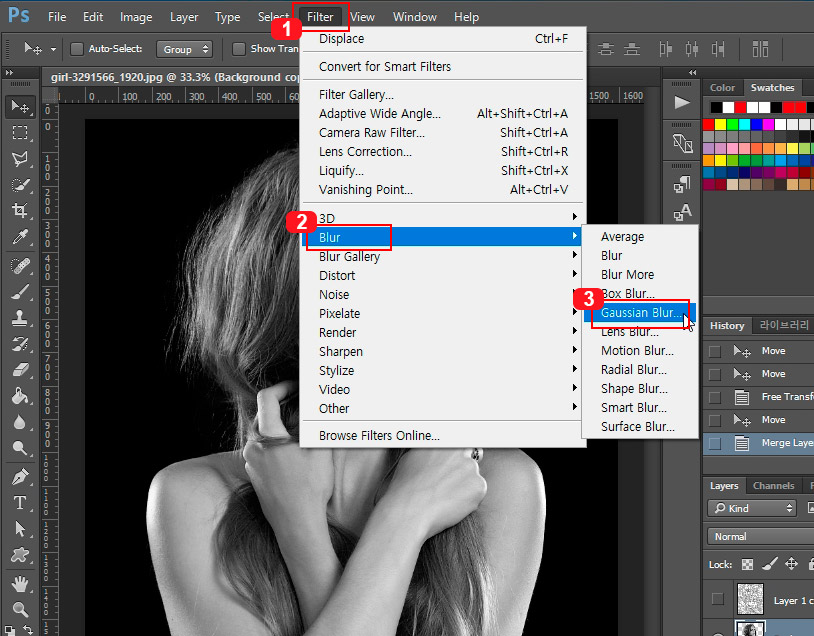This screenshot has height=636, width=814.
Task: Toggle visibility of Layer 1 copy
Action: click(717, 599)
